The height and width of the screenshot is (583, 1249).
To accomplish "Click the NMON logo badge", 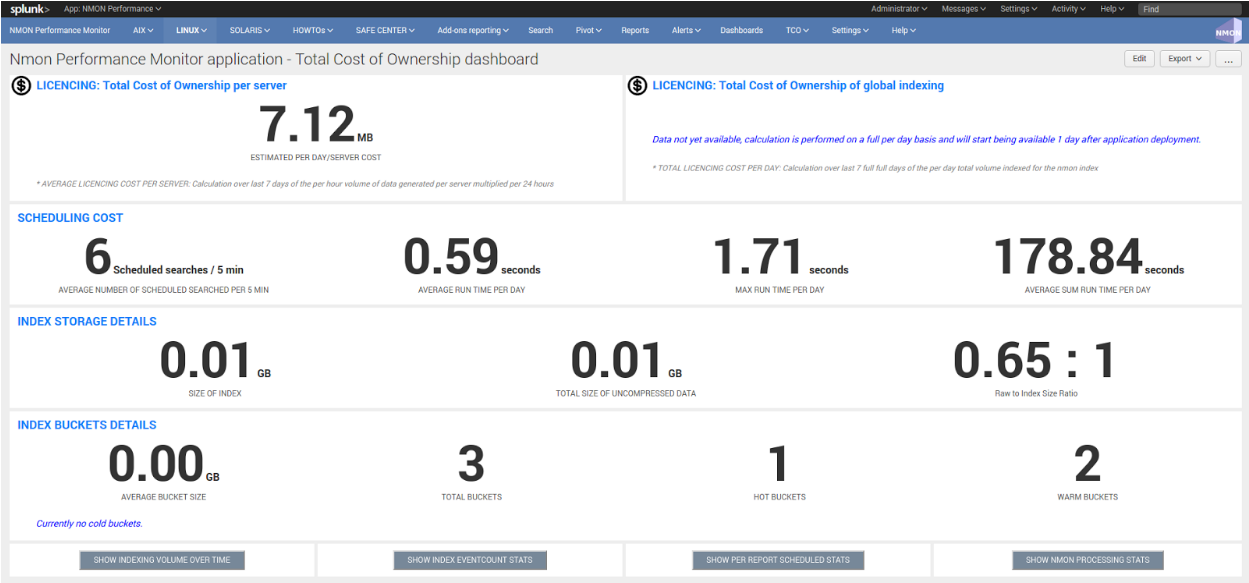I will [x=1227, y=31].
